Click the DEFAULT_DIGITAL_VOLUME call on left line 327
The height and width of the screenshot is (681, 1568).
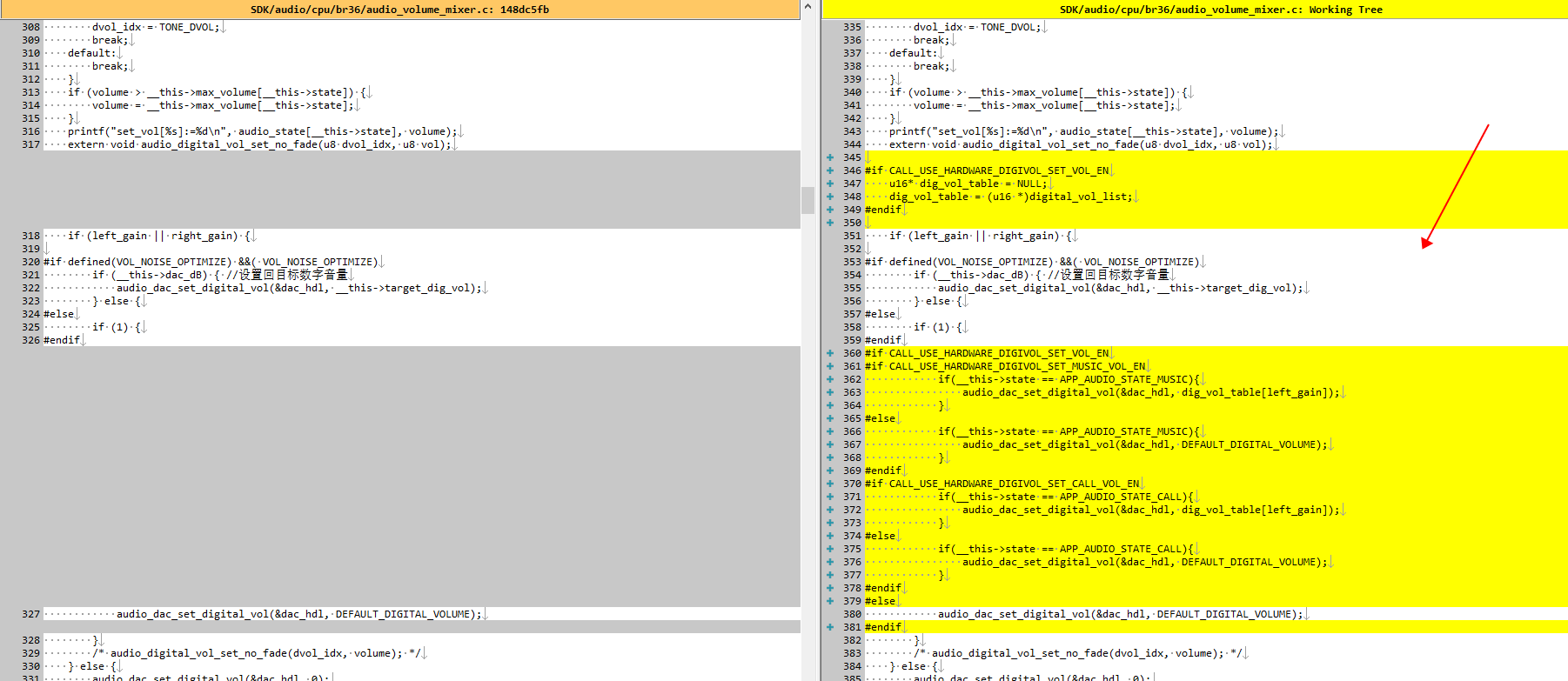tap(298, 614)
